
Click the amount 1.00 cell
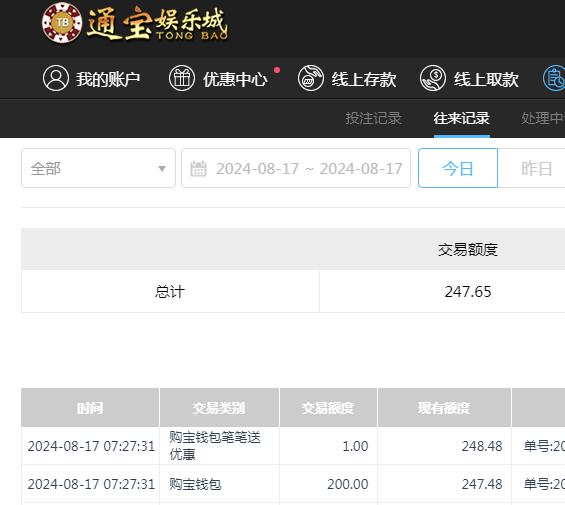(328, 446)
